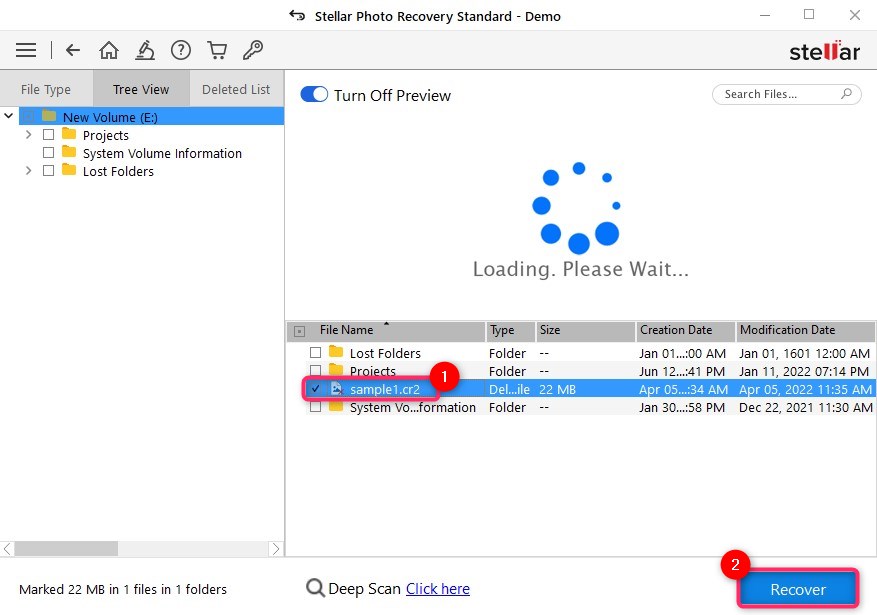Click the sample1.cr2 file icon
This screenshot has width=877, height=615.
click(x=336, y=389)
